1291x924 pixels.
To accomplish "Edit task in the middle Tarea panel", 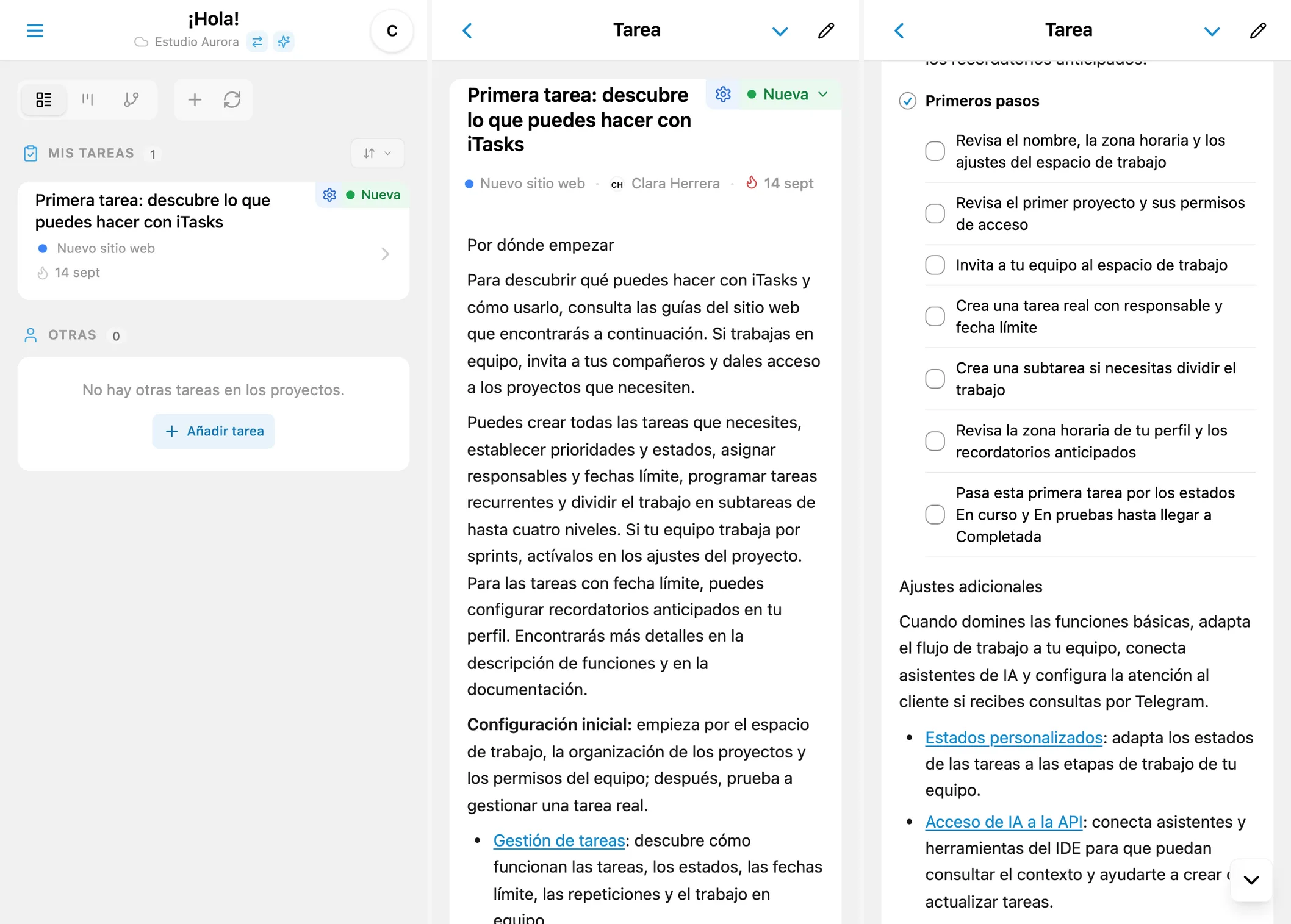I will [x=826, y=30].
